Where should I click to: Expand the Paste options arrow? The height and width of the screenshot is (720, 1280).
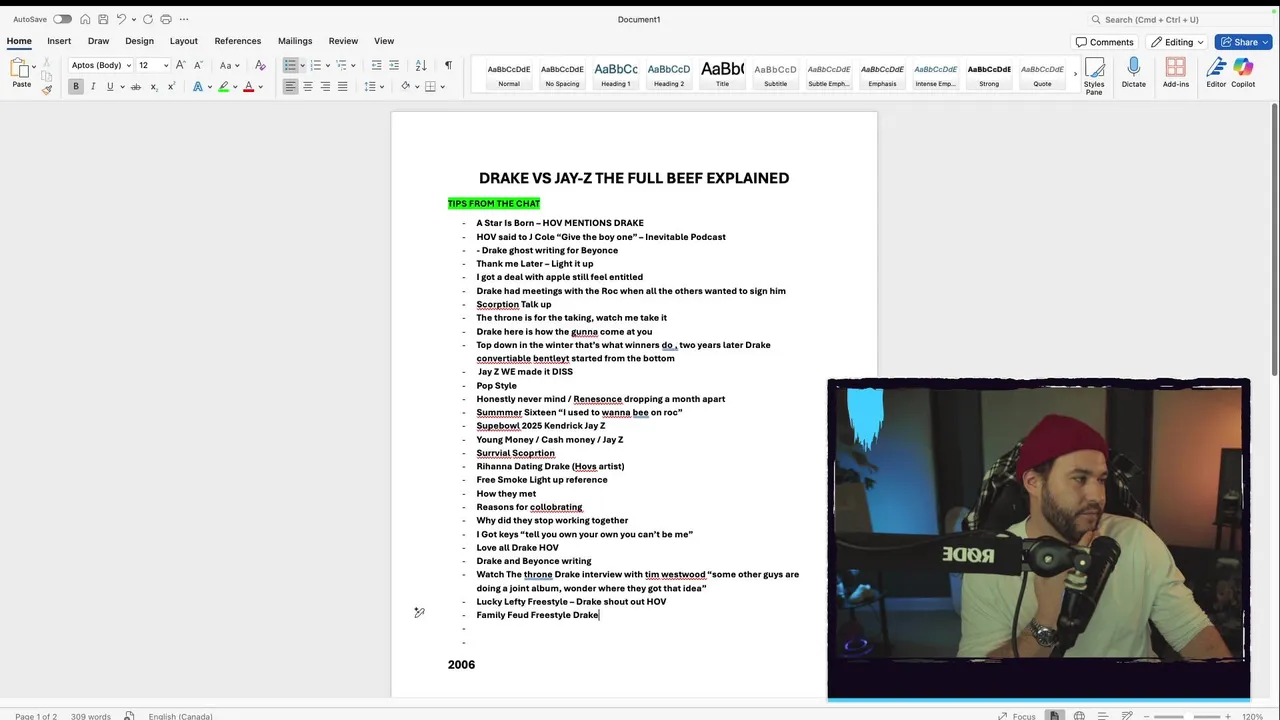(33, 66)
